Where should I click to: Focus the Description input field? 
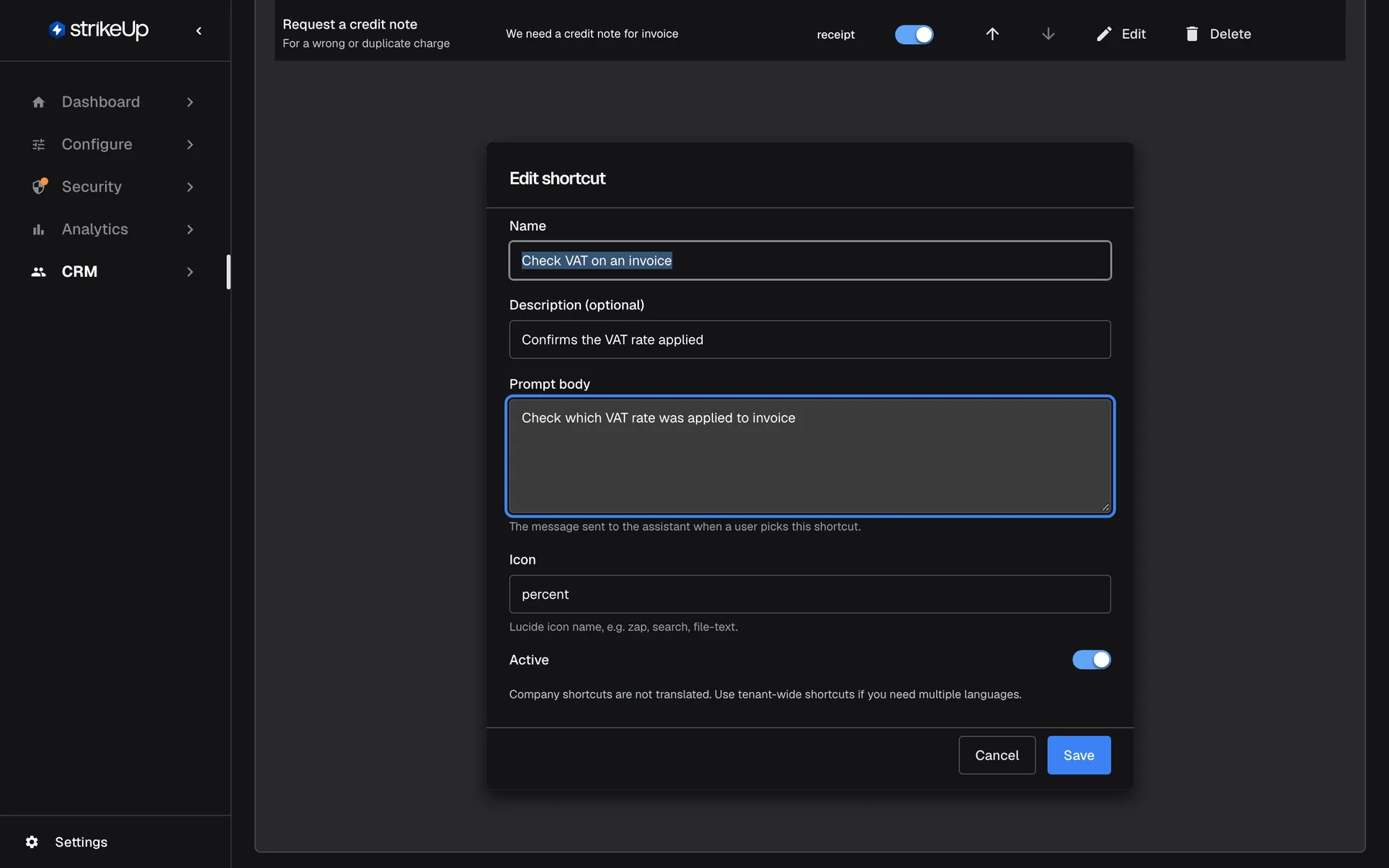click(x=810, y=339)
